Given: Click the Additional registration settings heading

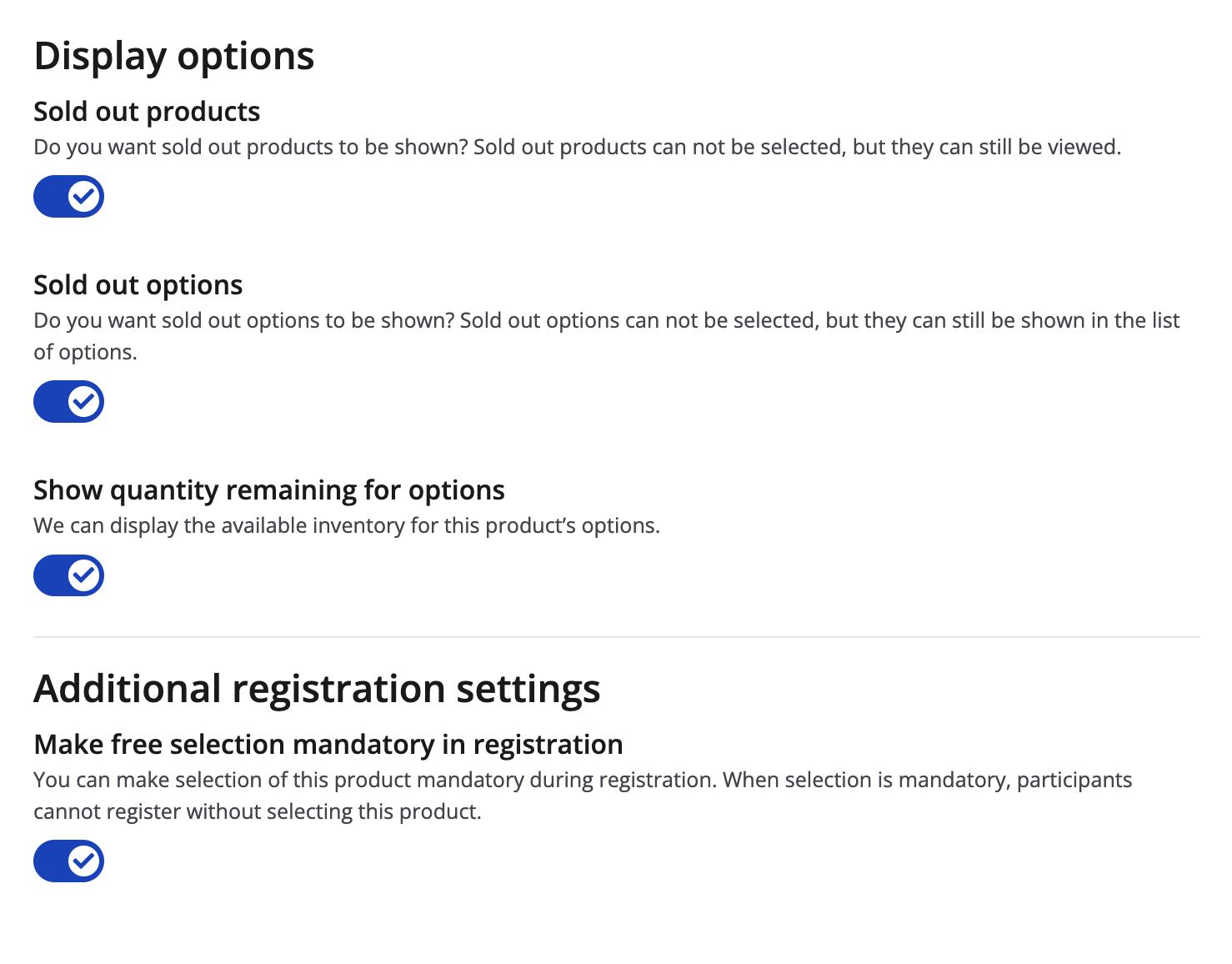Looking at the screenshot, I should click(x=317, y=689).
